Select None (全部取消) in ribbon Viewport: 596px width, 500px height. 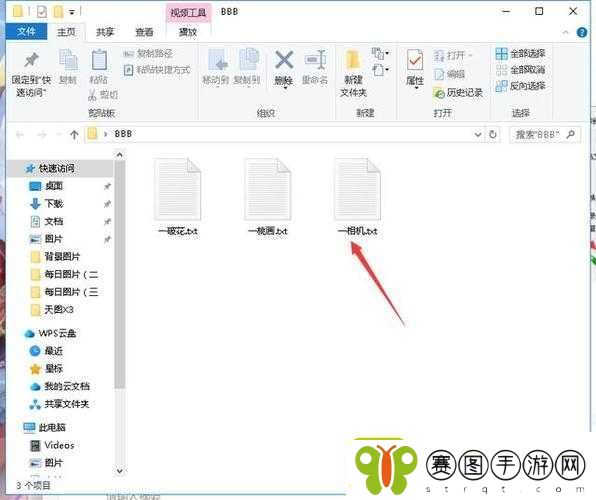(x=520, y=70)
